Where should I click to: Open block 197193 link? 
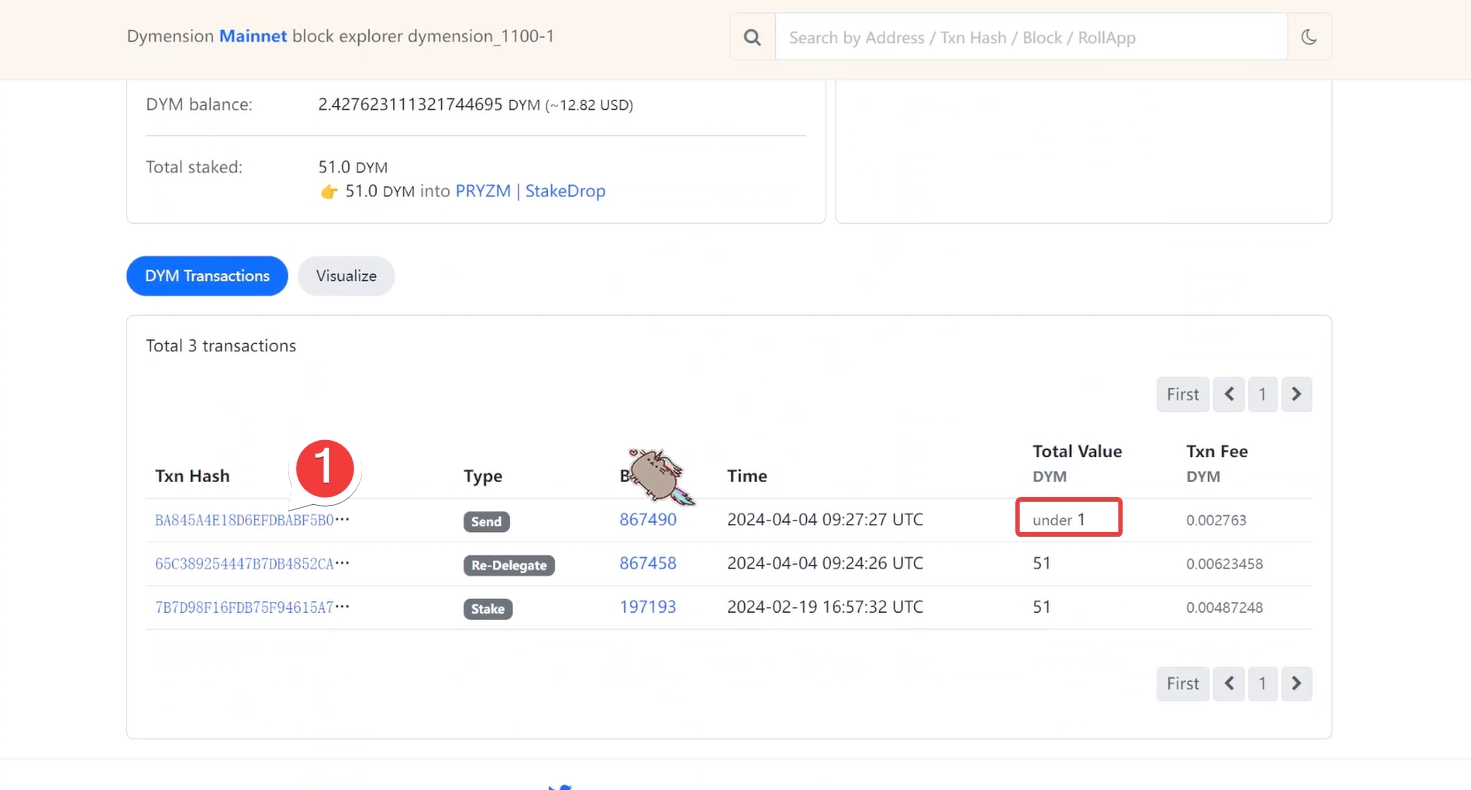[x=648, y=607]
